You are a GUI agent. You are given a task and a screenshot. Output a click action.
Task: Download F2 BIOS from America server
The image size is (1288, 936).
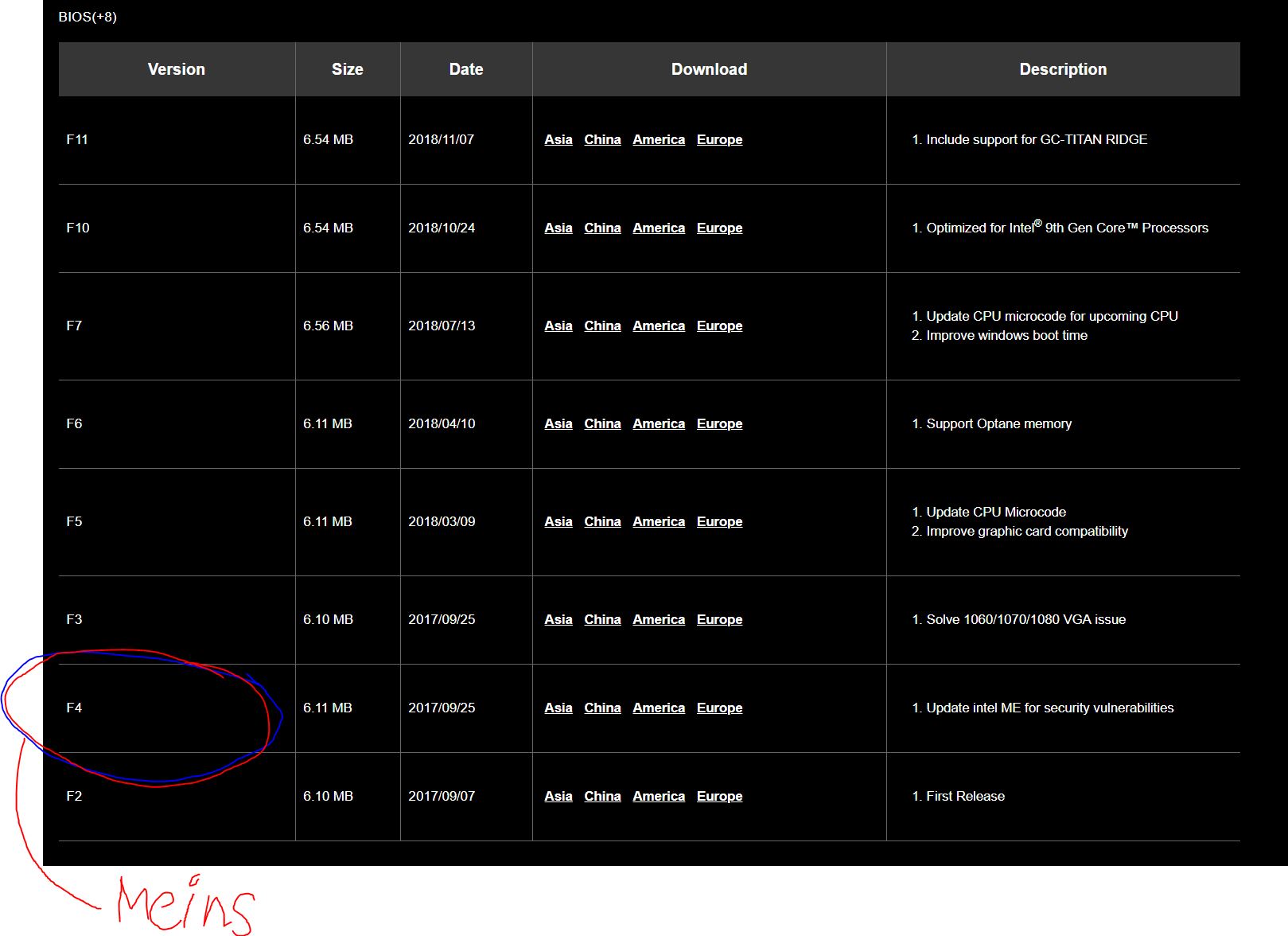click(659, 796)
